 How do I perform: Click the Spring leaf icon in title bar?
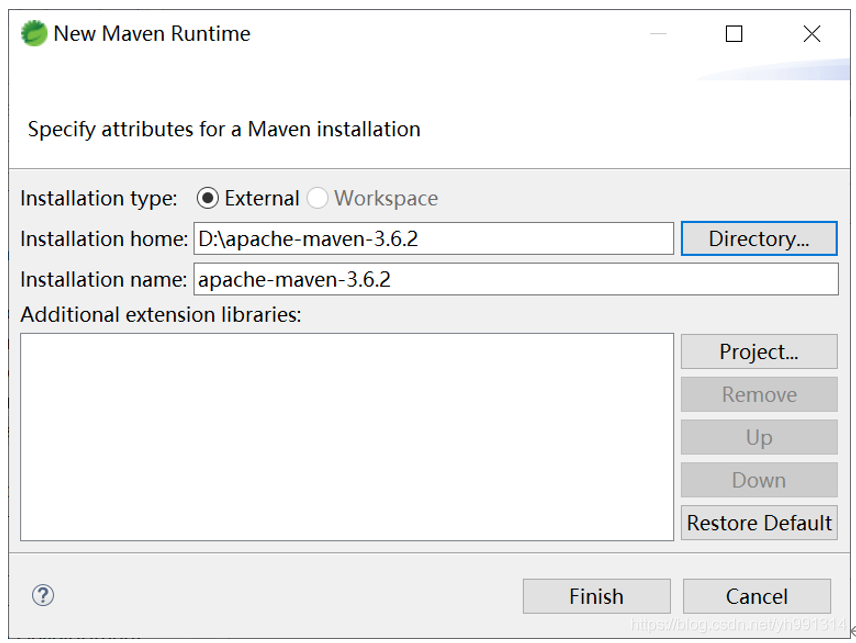pyautogui.click(x=34, y=34)
